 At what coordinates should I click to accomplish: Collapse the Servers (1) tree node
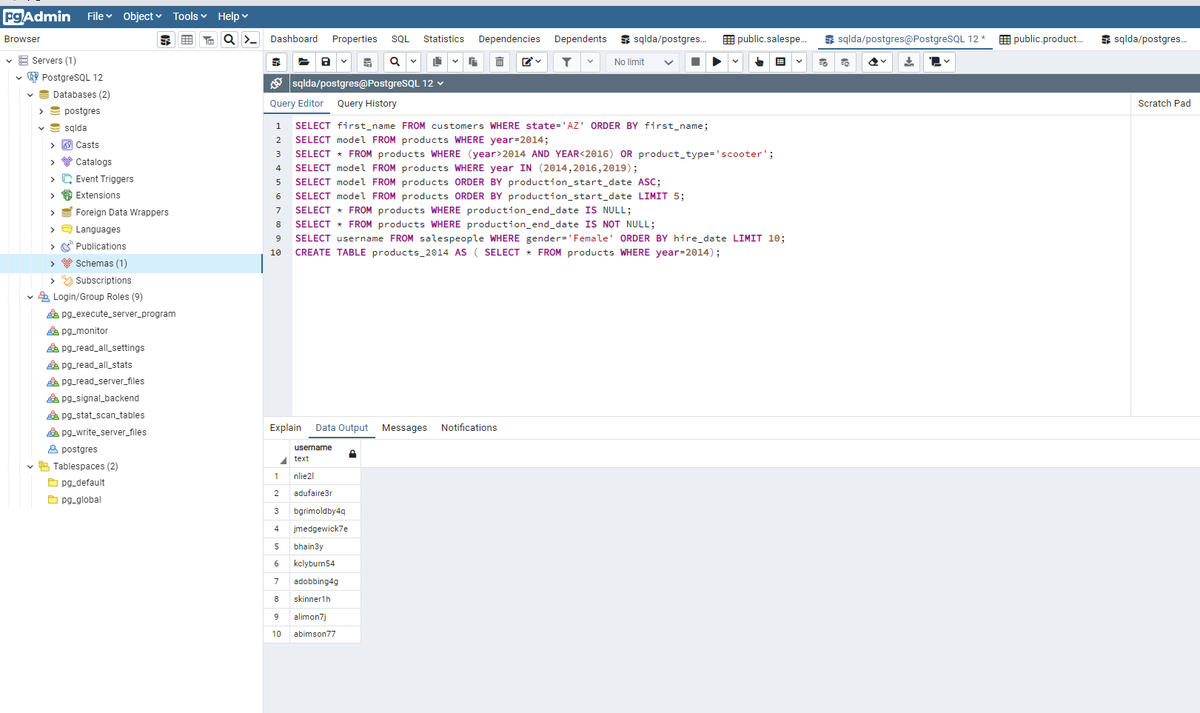tap(9, 61)
